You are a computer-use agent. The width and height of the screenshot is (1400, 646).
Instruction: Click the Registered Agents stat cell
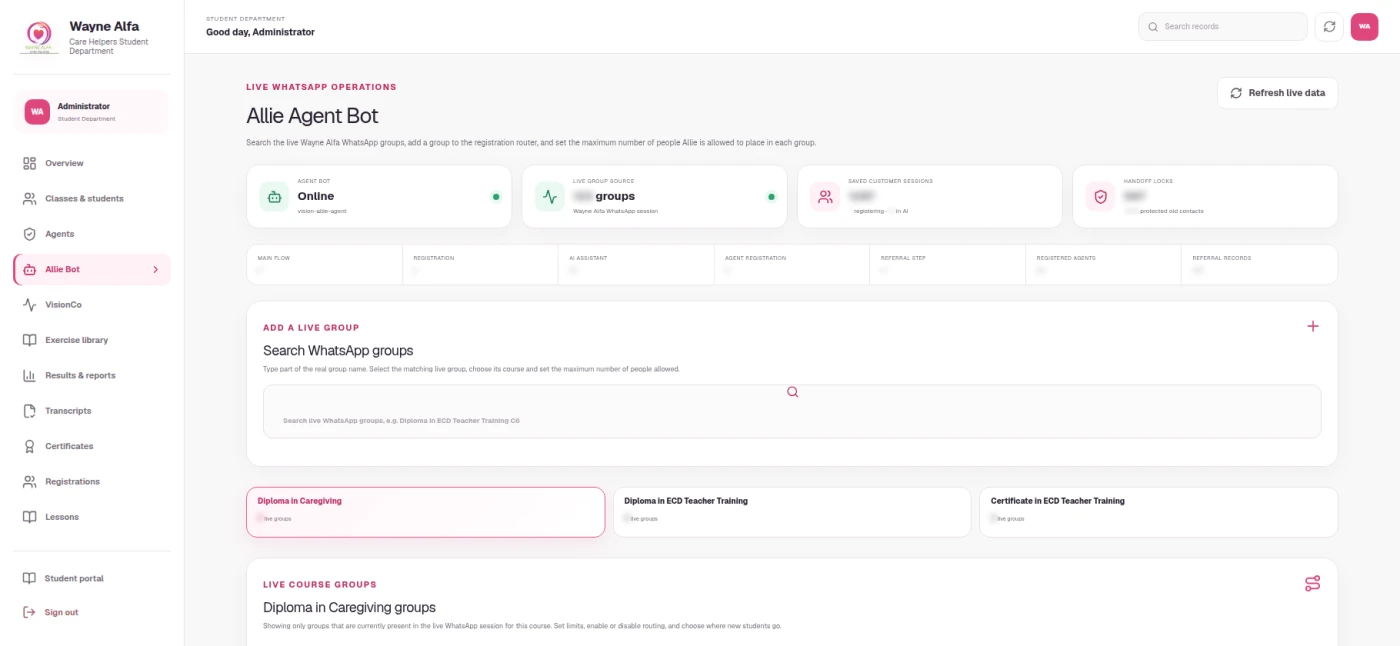pos(1103,265)
